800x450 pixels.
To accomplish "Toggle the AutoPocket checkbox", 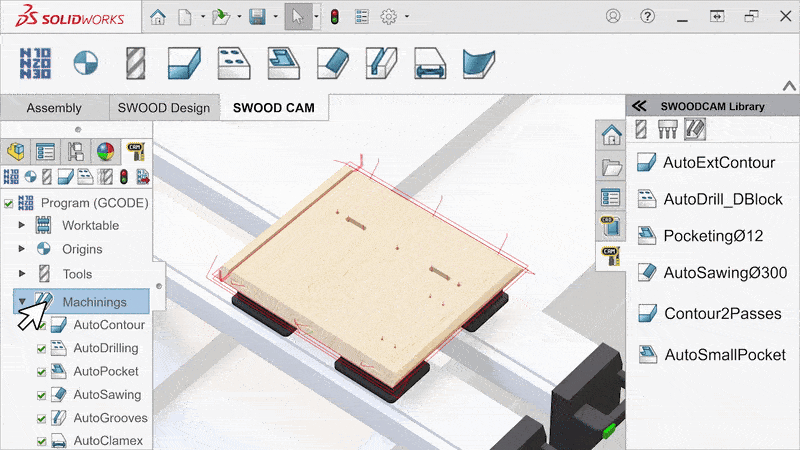I will coord(41,372).
